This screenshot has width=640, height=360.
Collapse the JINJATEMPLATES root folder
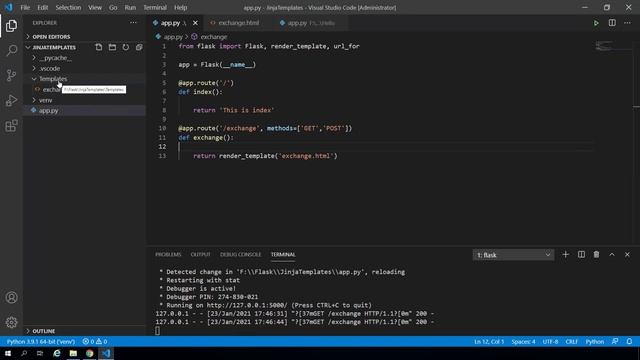tap(53, 47)
